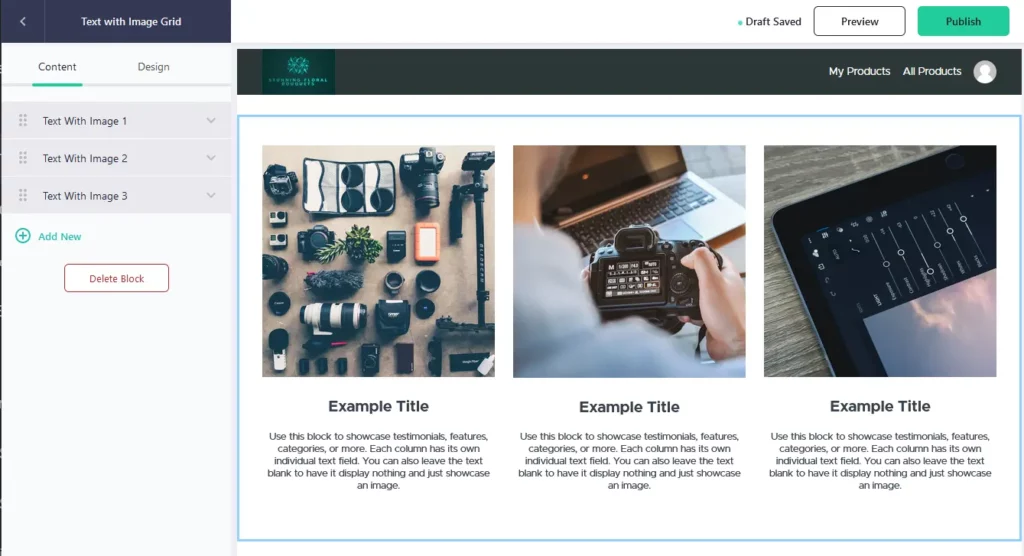
Task: Select the camera and laptop image
Action: [x=629, y=261]
